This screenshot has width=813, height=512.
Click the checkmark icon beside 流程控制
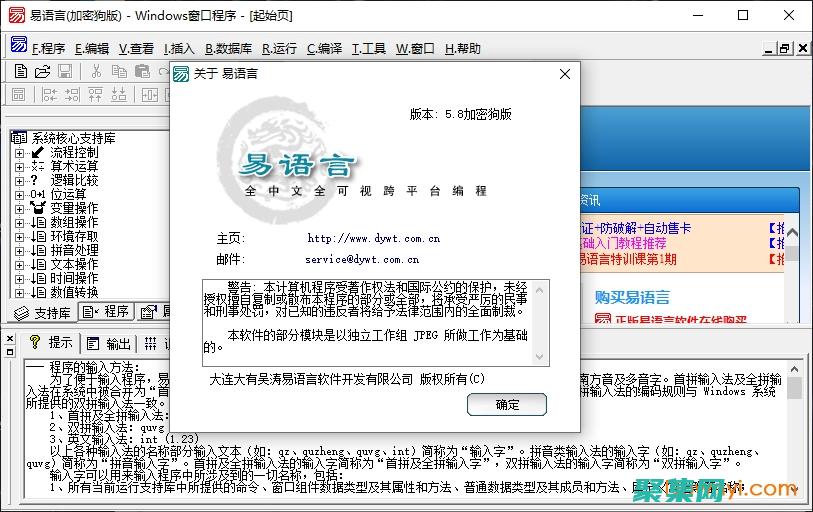point(37,153)
